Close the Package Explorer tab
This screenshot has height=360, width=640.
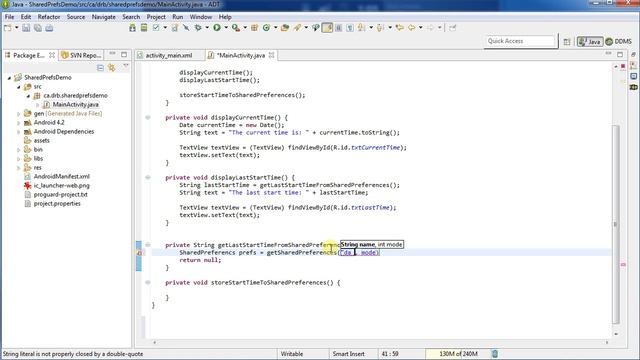tap(52, 55)
